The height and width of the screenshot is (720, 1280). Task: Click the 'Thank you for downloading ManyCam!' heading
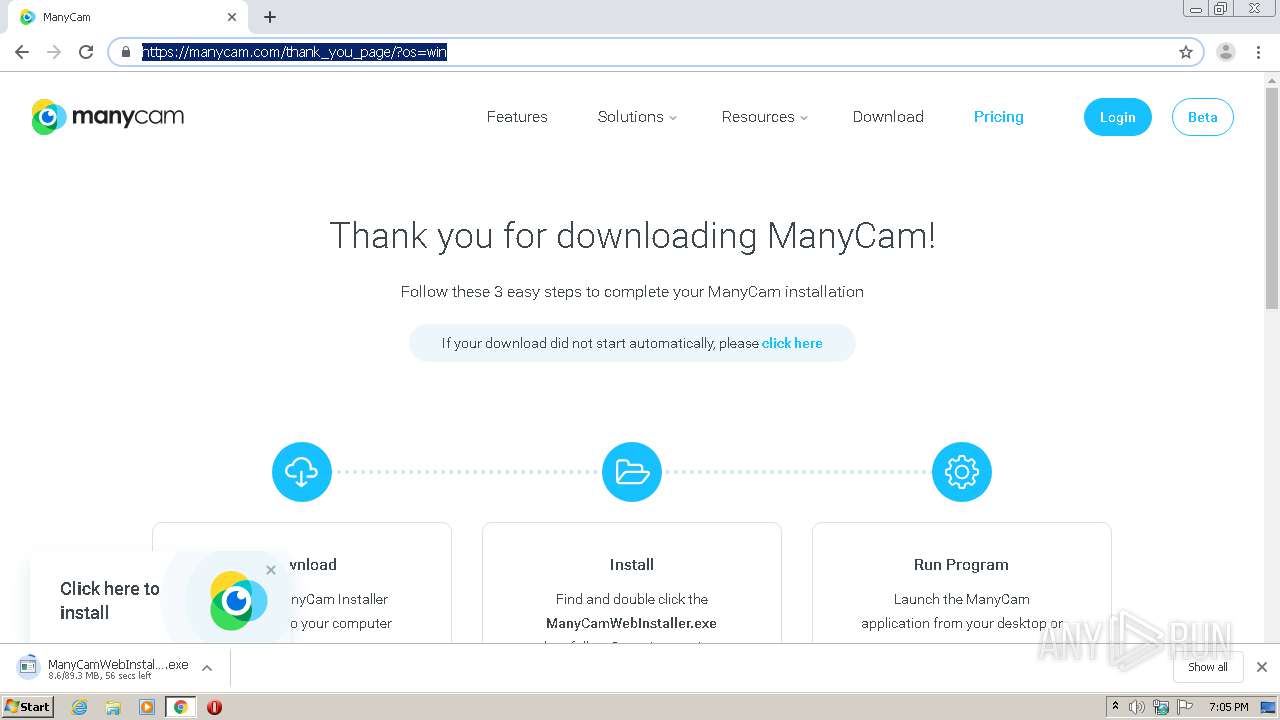[632, 236]
